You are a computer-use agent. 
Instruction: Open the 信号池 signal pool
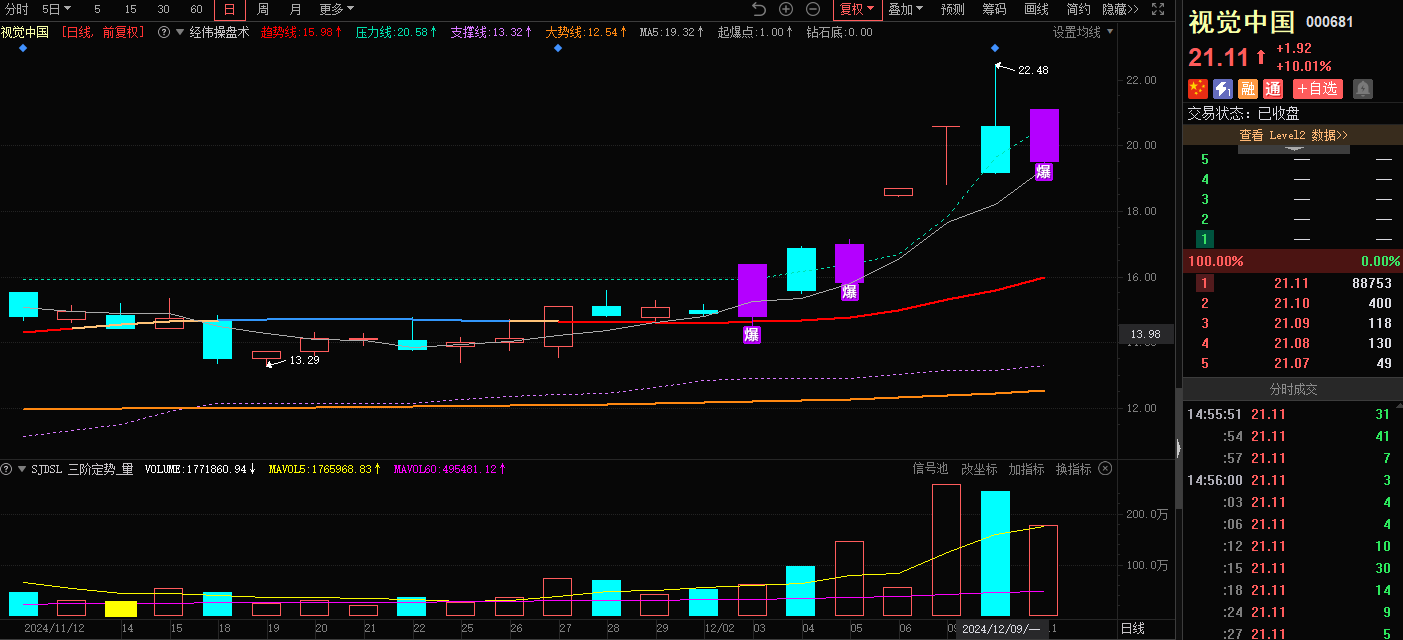pos(930,468)
